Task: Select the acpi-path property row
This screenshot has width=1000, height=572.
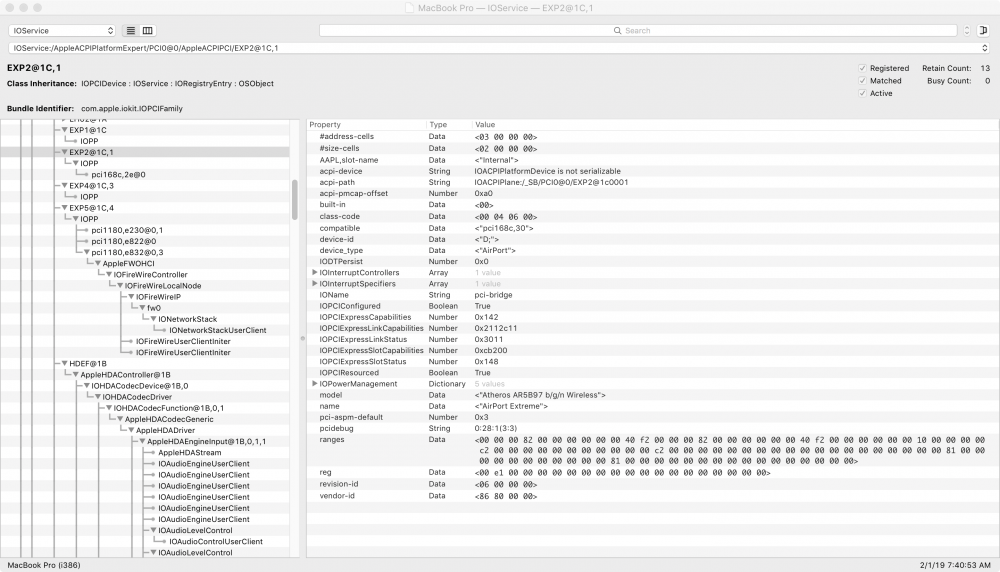Action: coord(652,182)
